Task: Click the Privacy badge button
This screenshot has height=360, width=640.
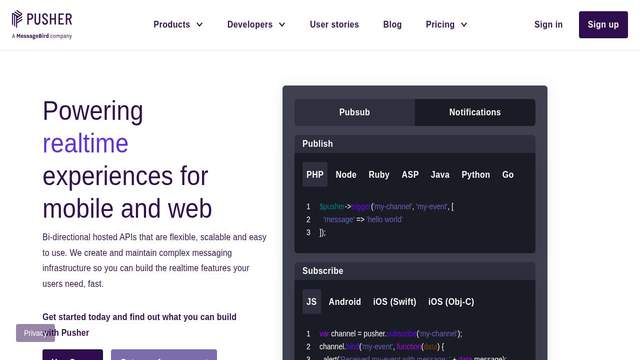Action: (35, 333)
